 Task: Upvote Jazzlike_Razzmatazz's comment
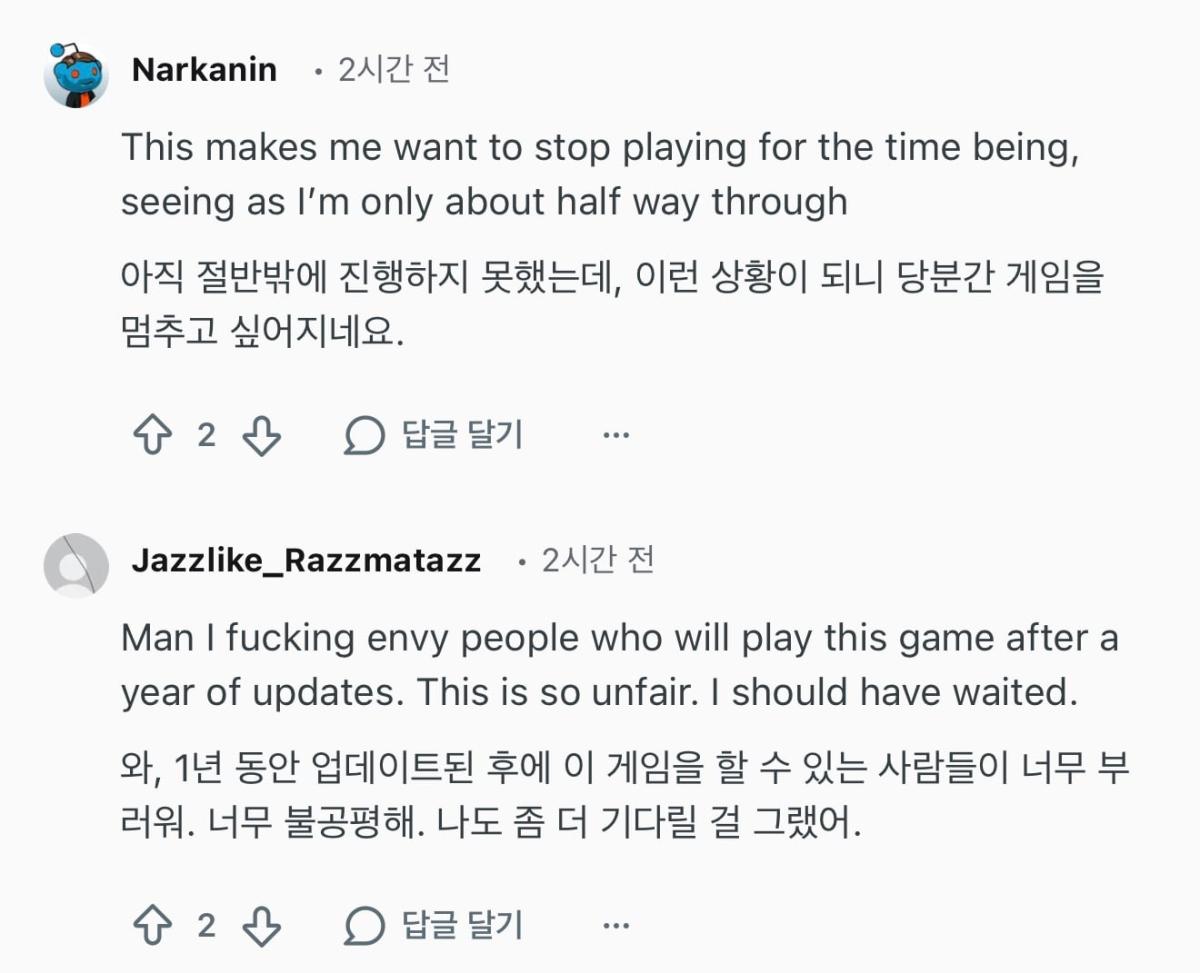coord(152,926)
